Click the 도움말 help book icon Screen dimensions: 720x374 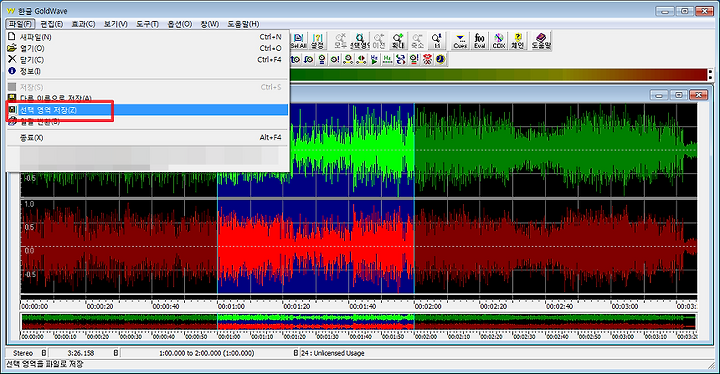[541, 41]
